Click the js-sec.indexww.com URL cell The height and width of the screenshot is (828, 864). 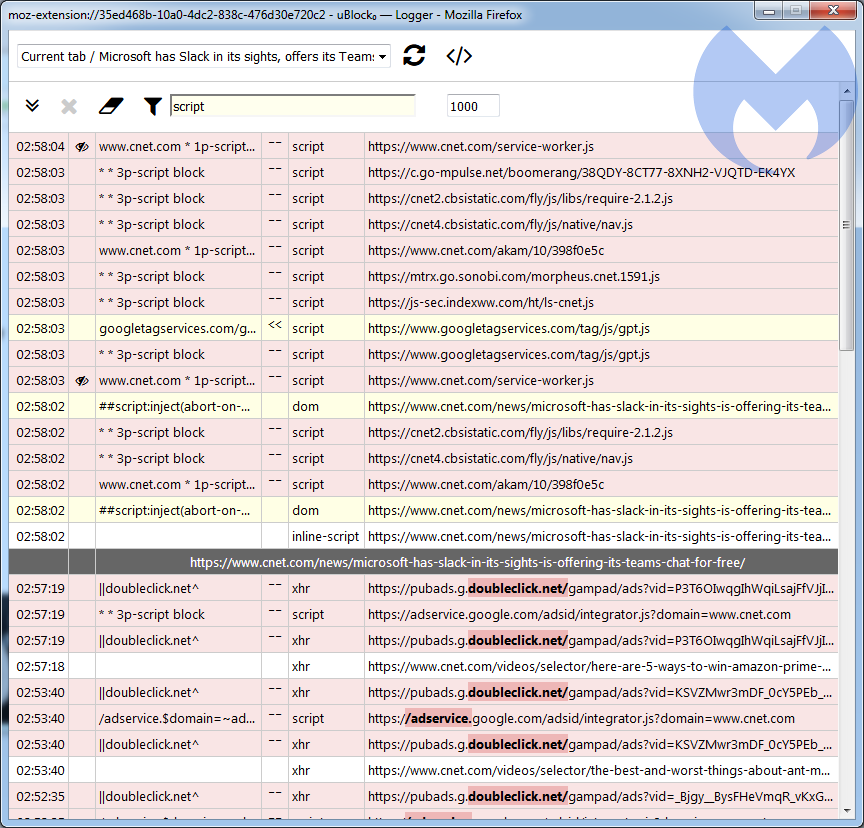tap(601, 302)
